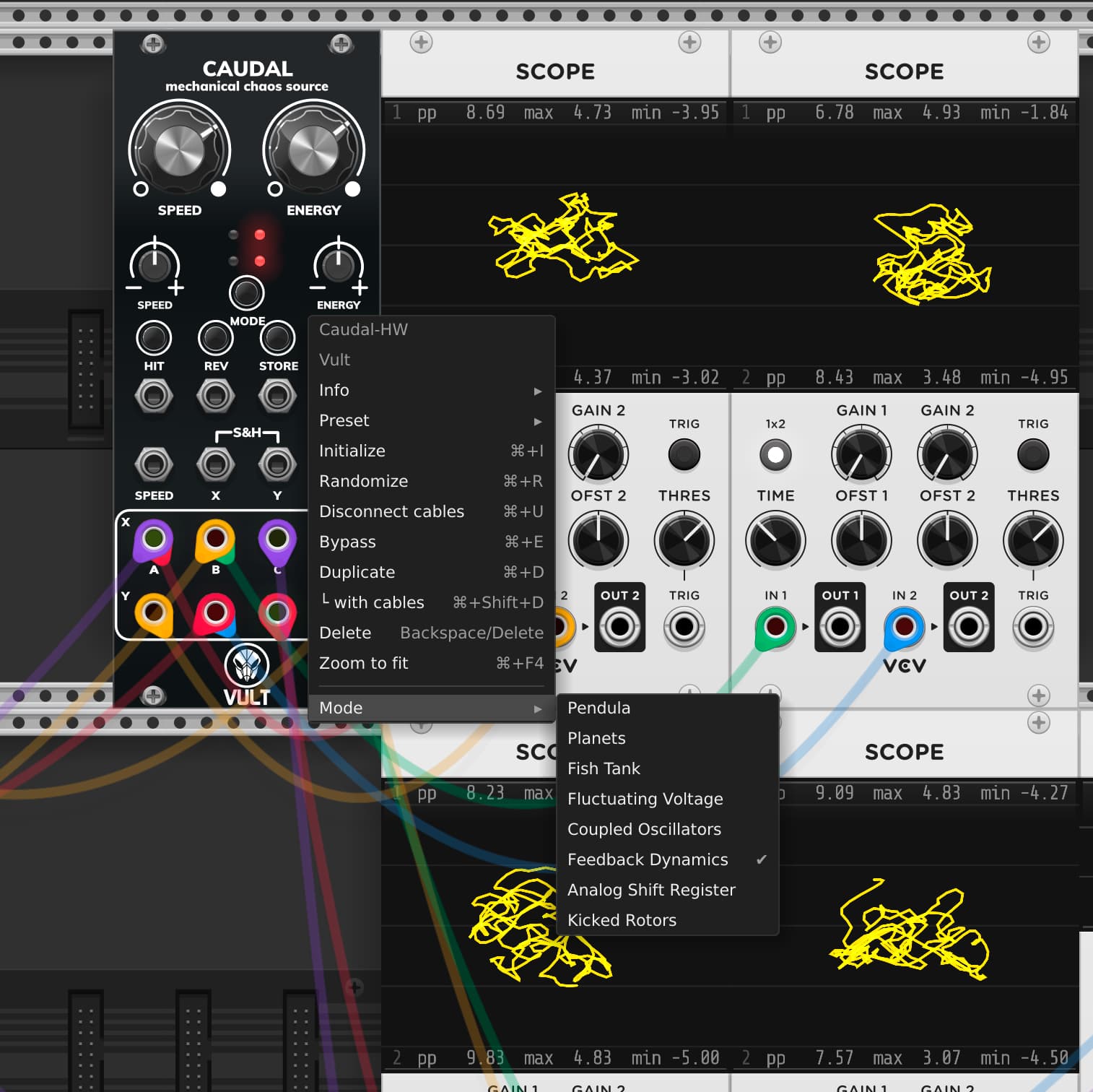The height and width of the screenshot is (1092, 1093).
Task: Expand the Preset submenu
Action: click(431, 420)
